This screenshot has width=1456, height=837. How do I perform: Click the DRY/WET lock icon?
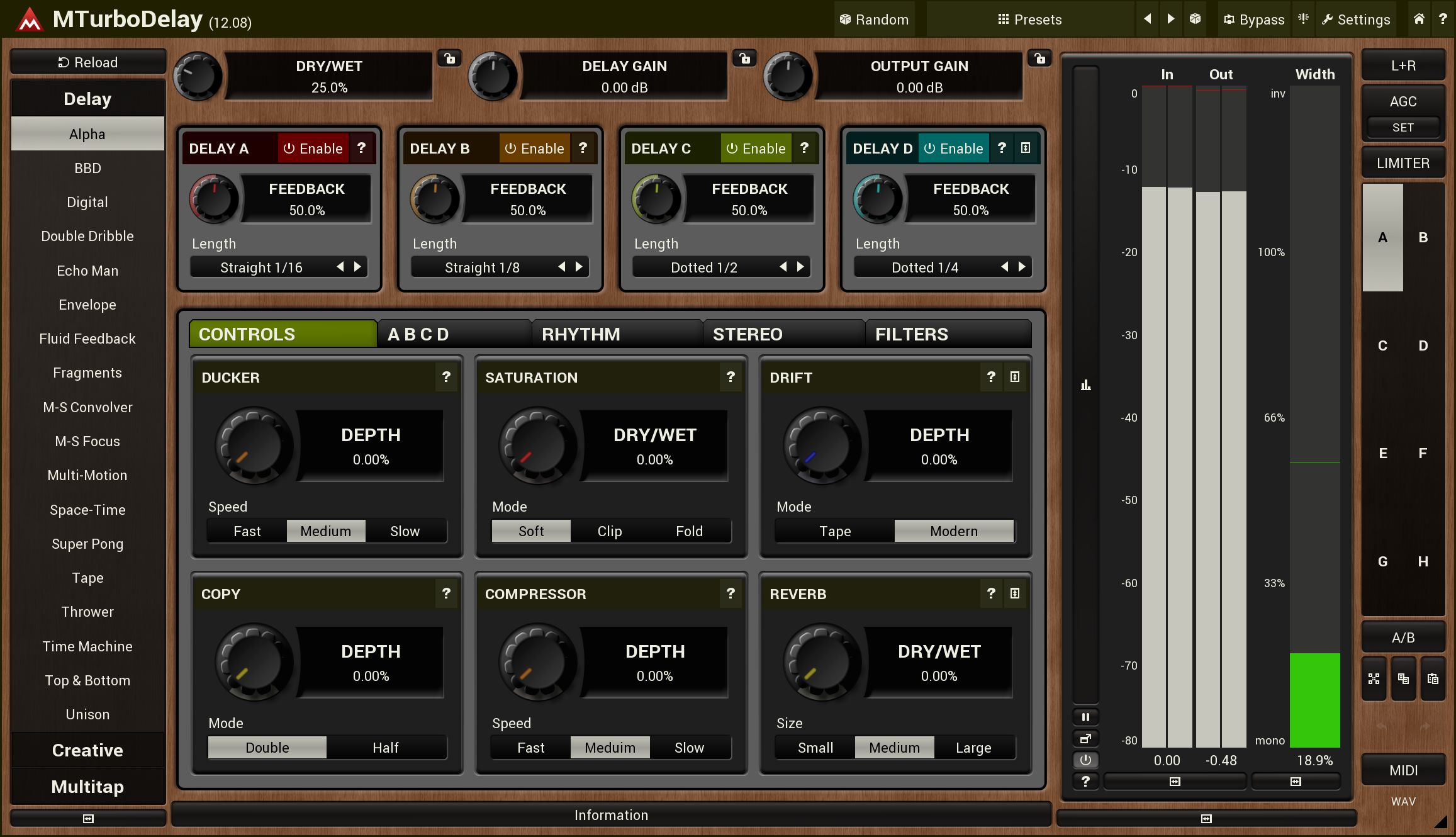[449, 59]
